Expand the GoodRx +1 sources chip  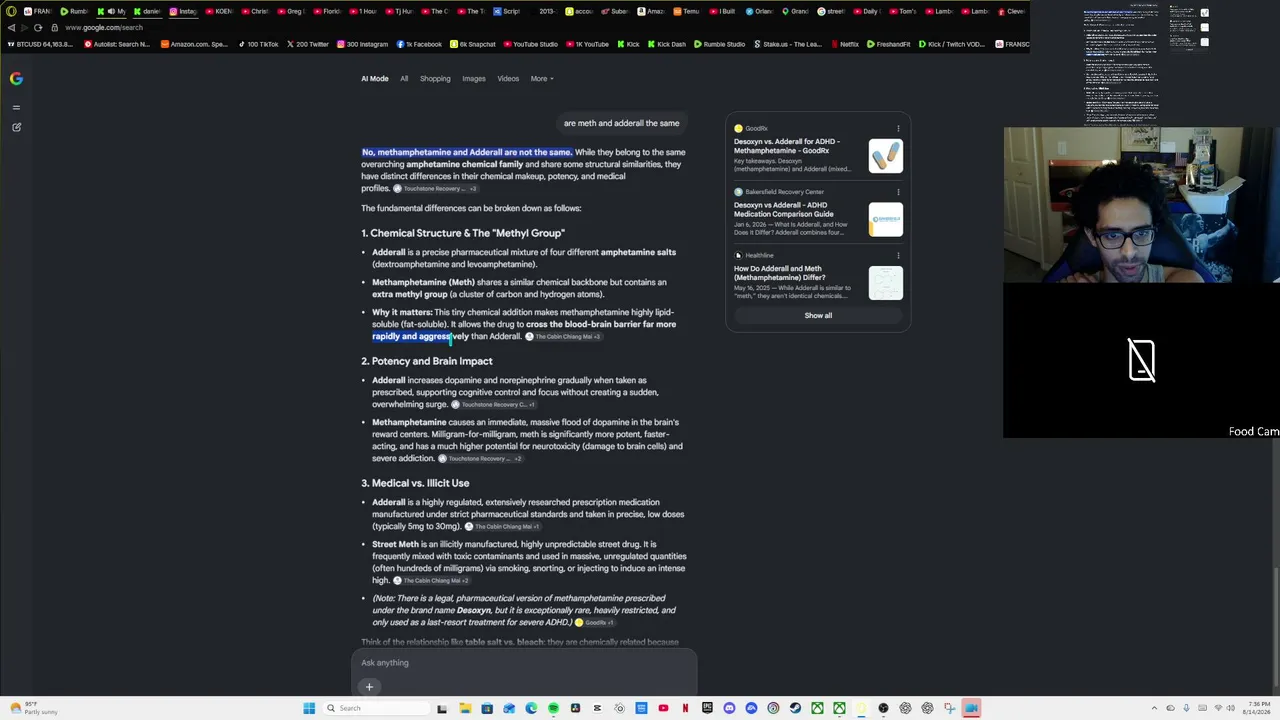click(x=594, y=623)
